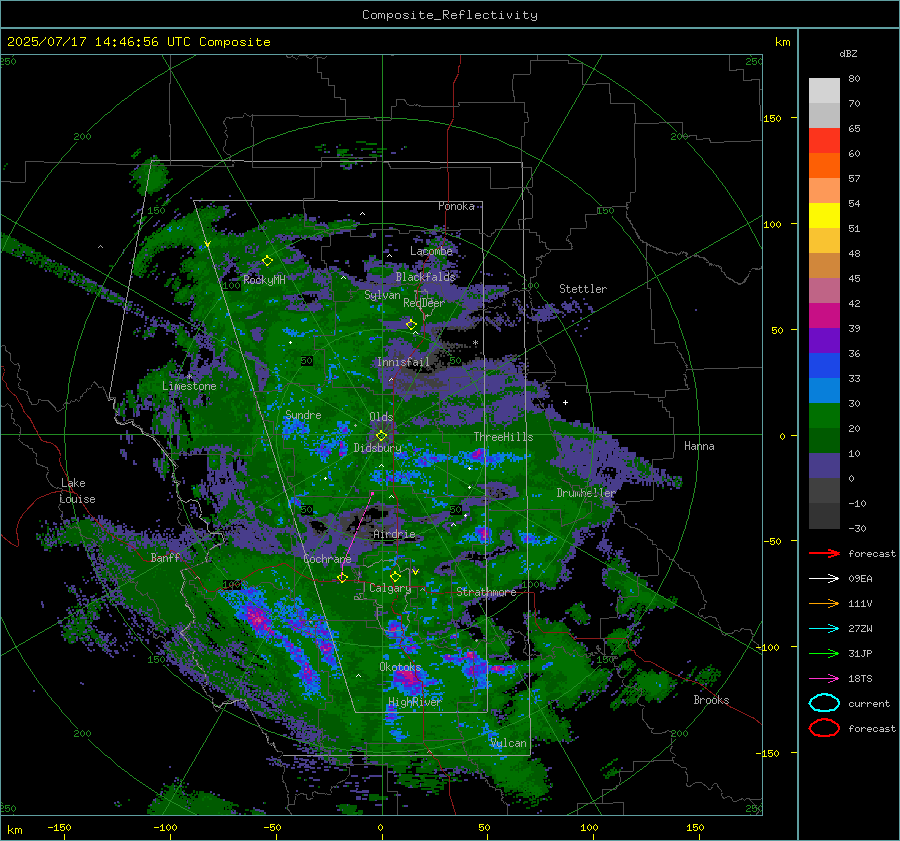Click the Olds label at radar center

(381, 417)
